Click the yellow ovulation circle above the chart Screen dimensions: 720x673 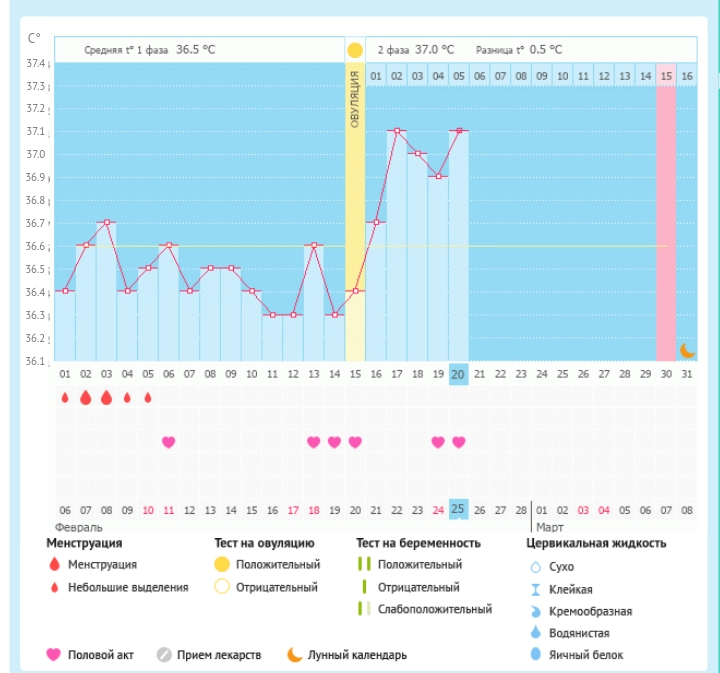tap(355, 50)
